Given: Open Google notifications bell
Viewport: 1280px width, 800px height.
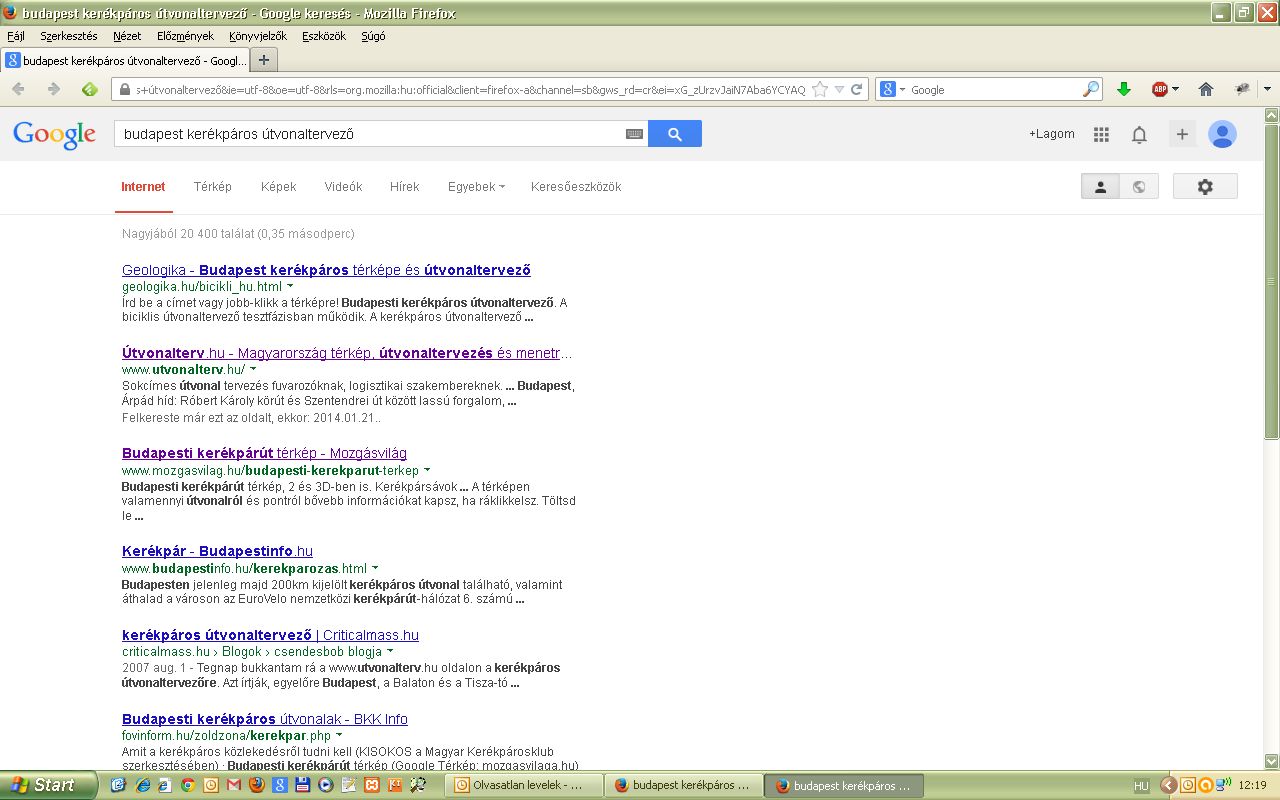Looking at the screenshot, I should (1139, 134).
